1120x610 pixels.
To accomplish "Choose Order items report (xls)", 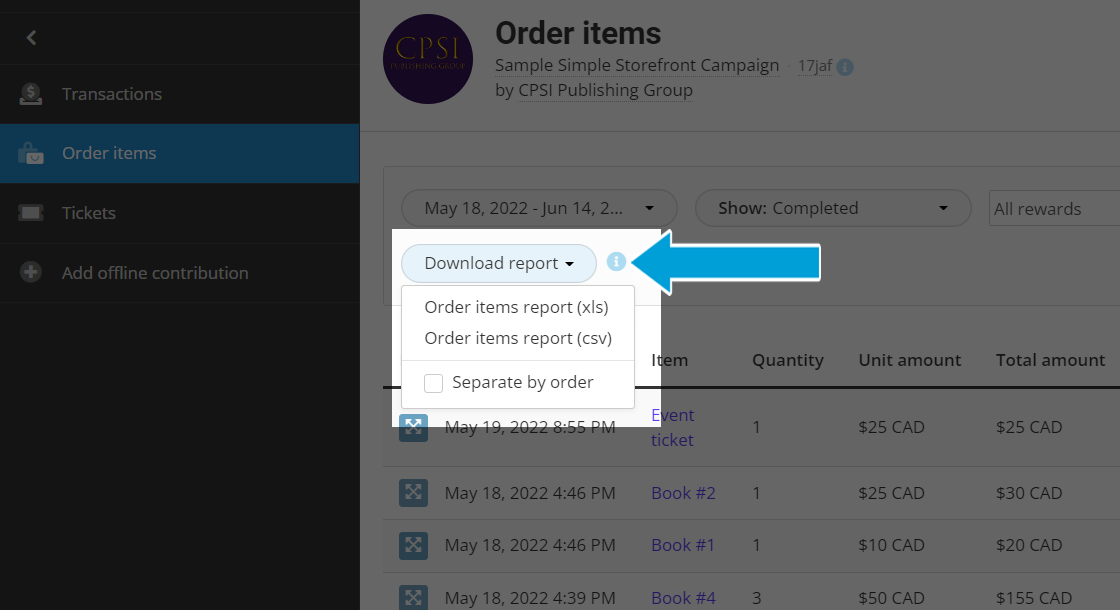I will click(516, 307).
